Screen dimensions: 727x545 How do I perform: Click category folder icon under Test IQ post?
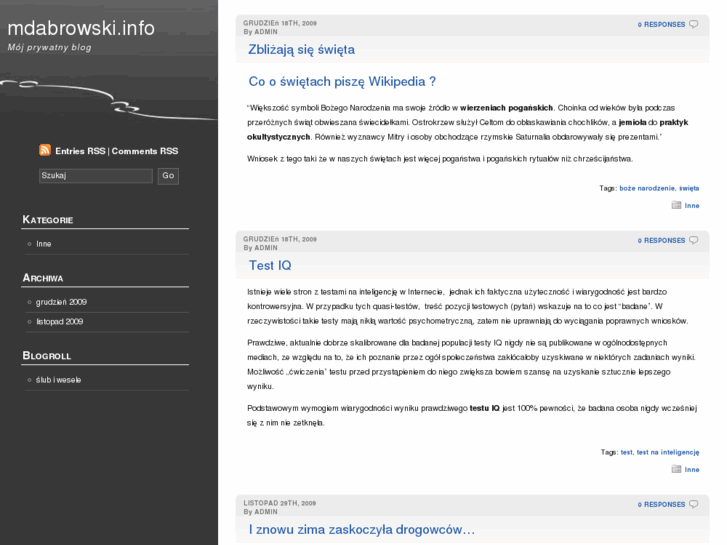click(x=677, y=469)
